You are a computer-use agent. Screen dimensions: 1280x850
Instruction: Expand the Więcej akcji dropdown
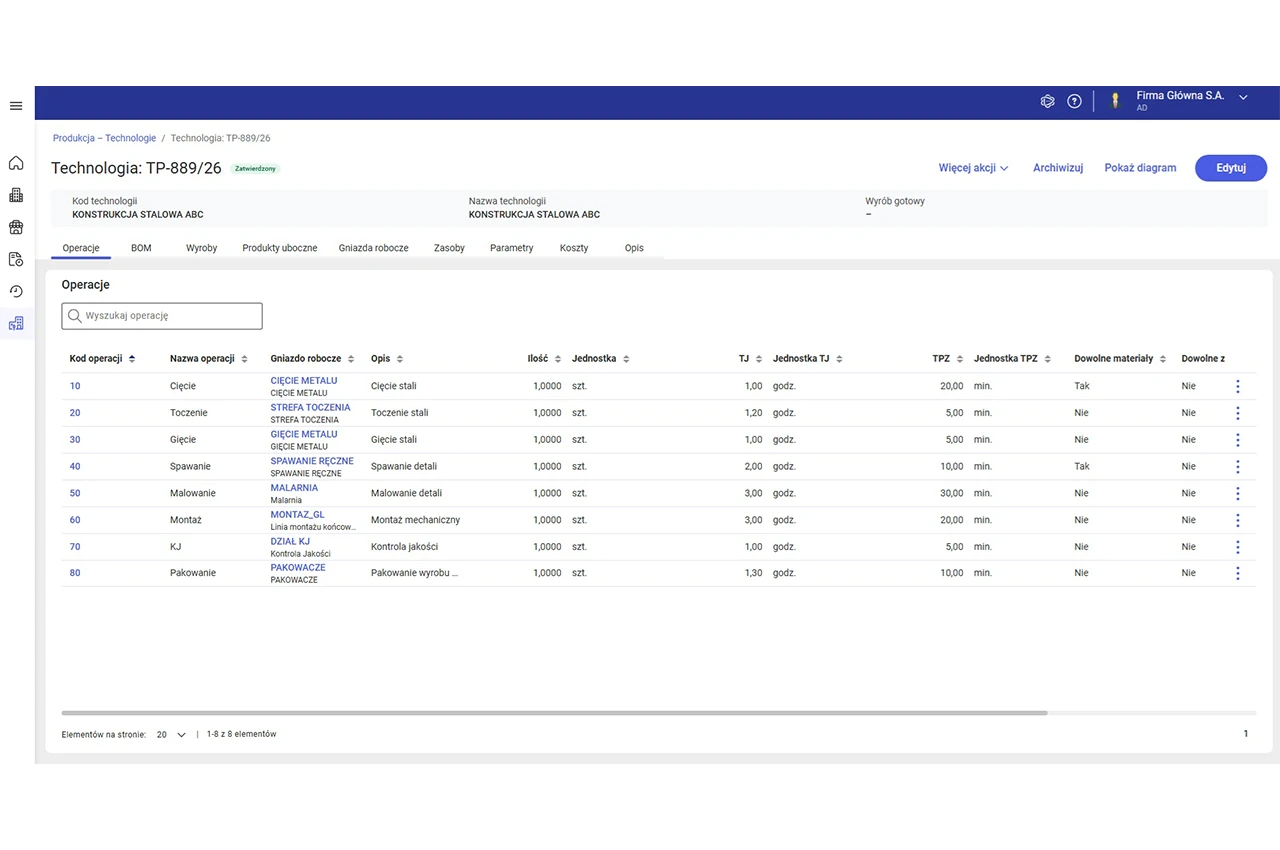973,168
